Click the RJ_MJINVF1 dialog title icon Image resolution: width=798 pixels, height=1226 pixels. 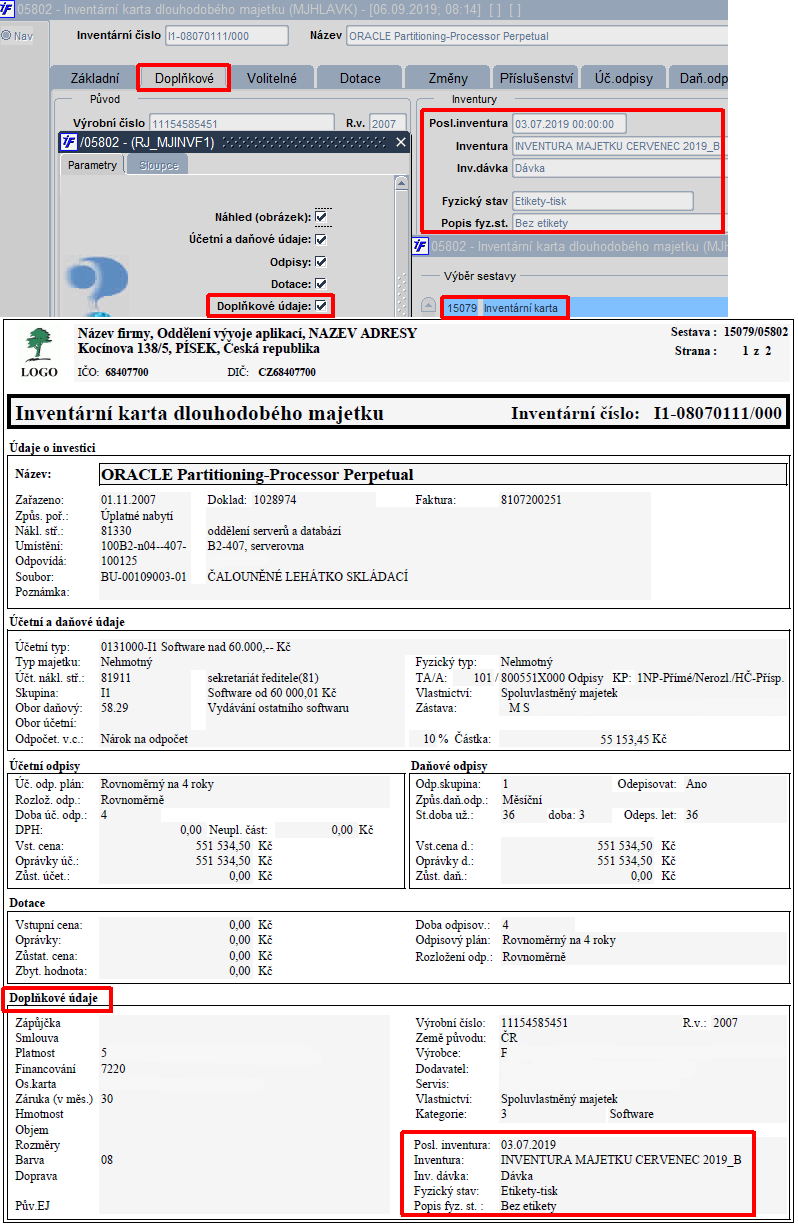coord(67,142)
